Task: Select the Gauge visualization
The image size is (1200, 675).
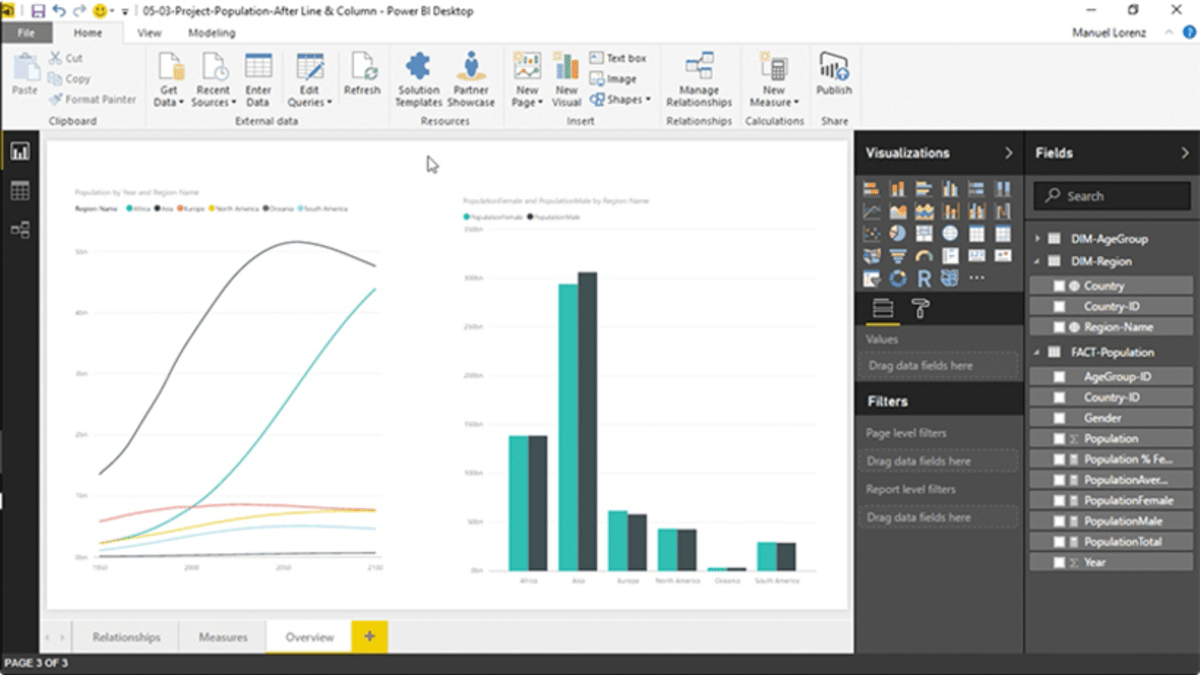Action: coord(924,255)
